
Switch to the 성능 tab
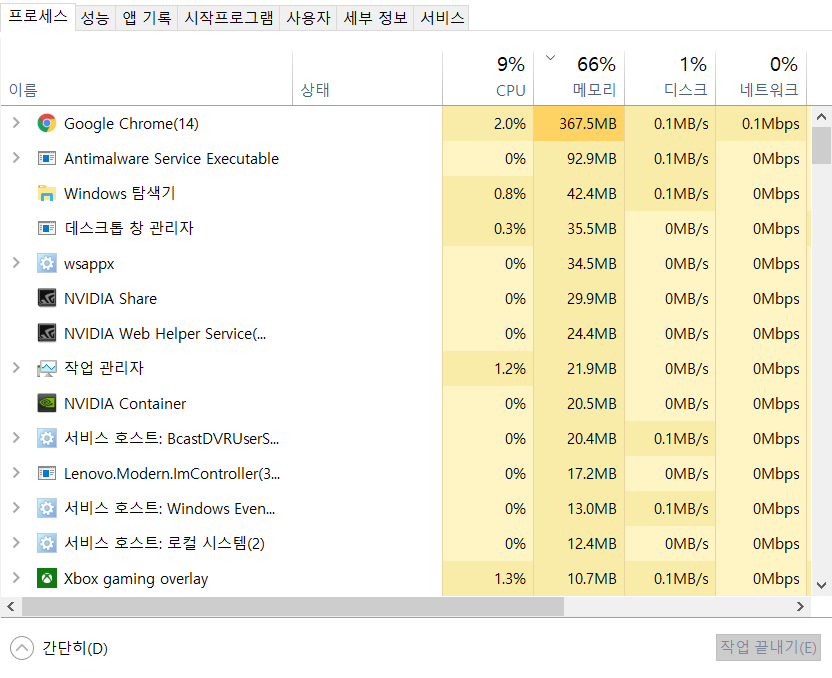pyautogui.click(x=95, y=18)
